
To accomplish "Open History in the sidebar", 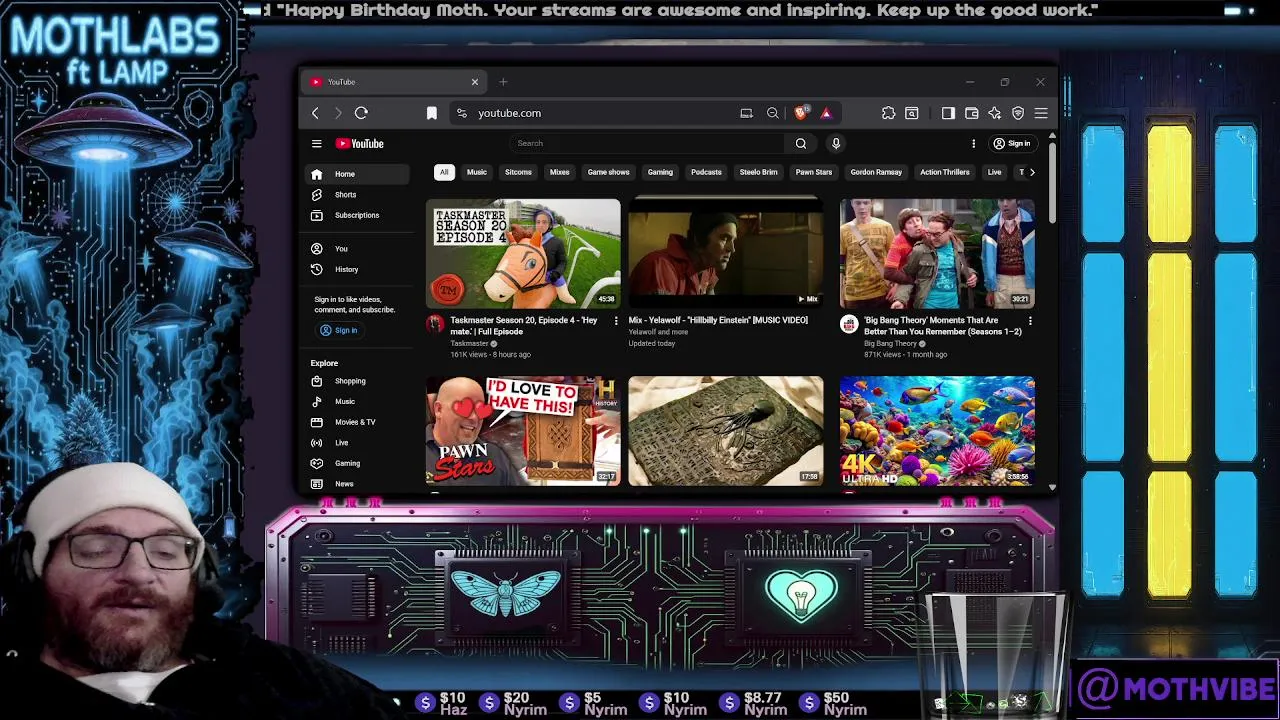I will coord(357,270).
